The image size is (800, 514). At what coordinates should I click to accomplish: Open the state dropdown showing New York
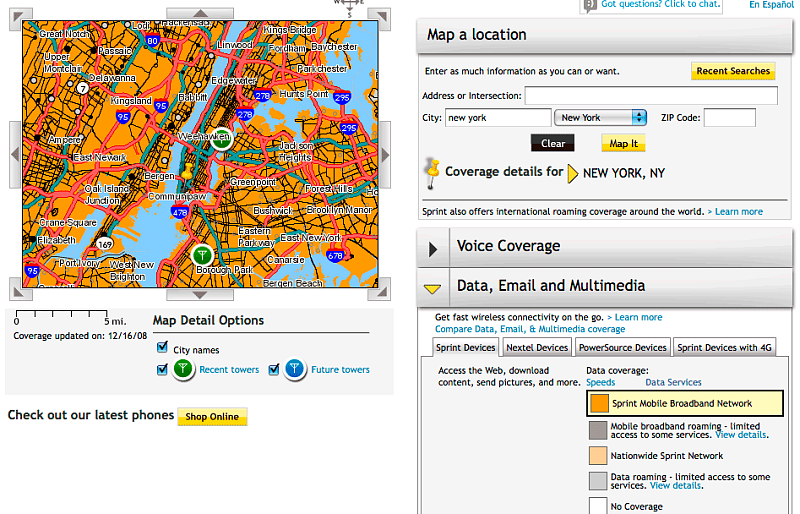pyautogui.click(x=601, y=117)
